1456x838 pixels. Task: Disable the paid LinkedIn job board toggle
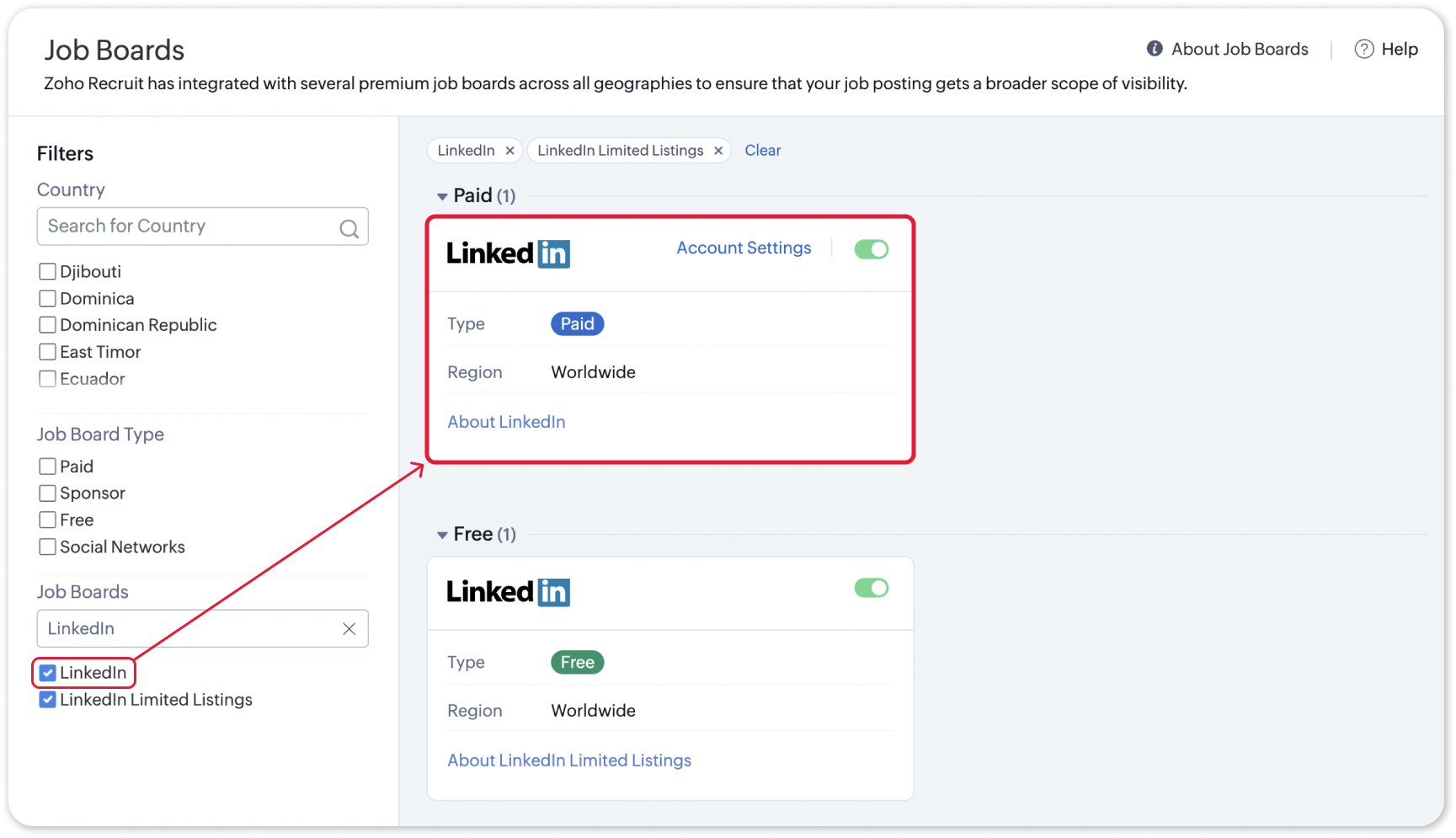[x=871, y=249]
